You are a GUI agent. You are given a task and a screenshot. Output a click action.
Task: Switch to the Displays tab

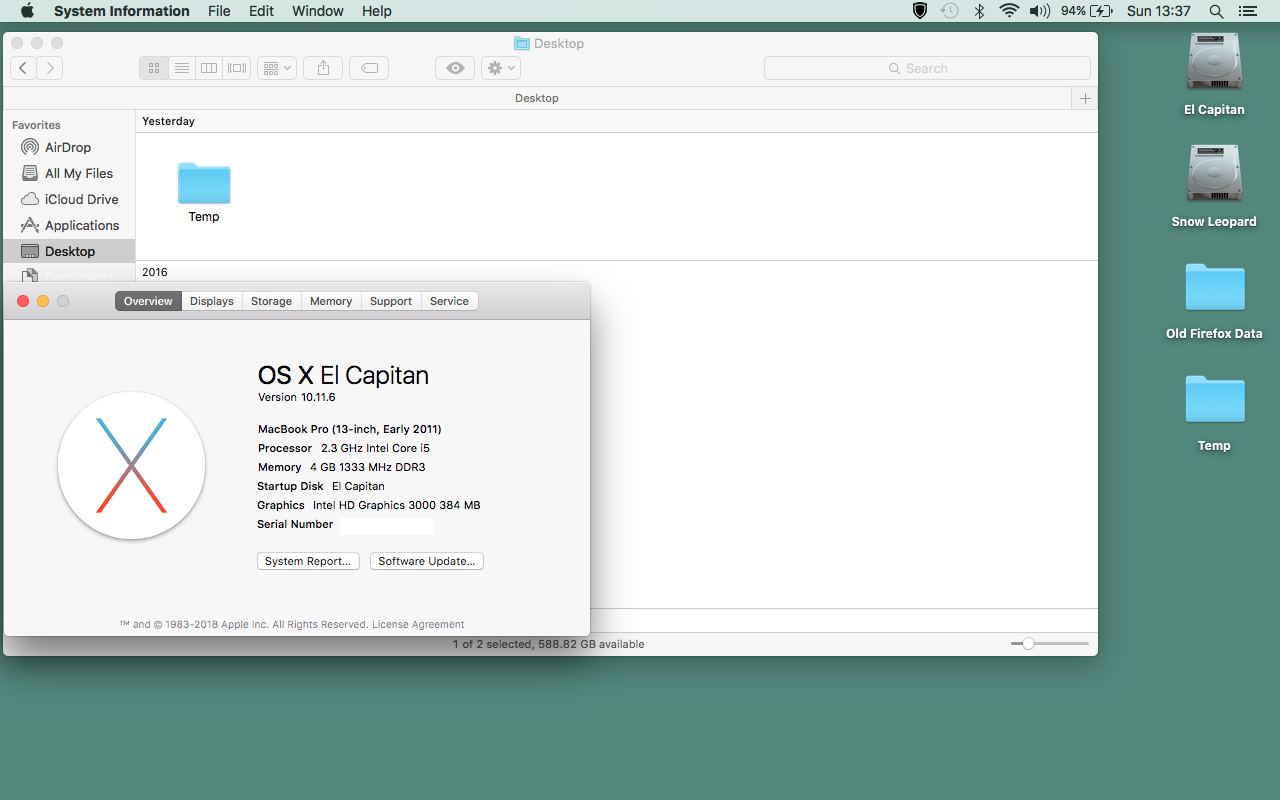(212, 301)
